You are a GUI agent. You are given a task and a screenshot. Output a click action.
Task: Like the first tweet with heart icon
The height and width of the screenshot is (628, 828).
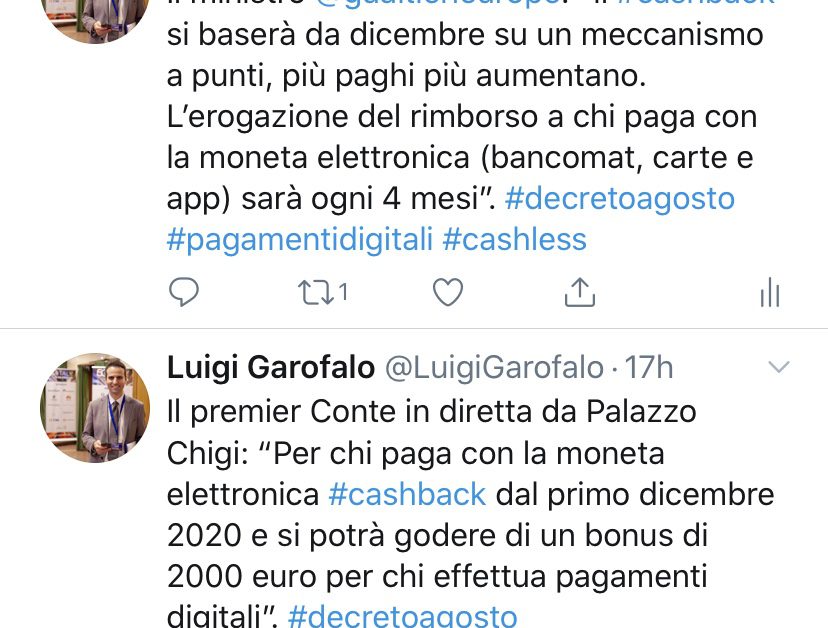coord(448,292)
